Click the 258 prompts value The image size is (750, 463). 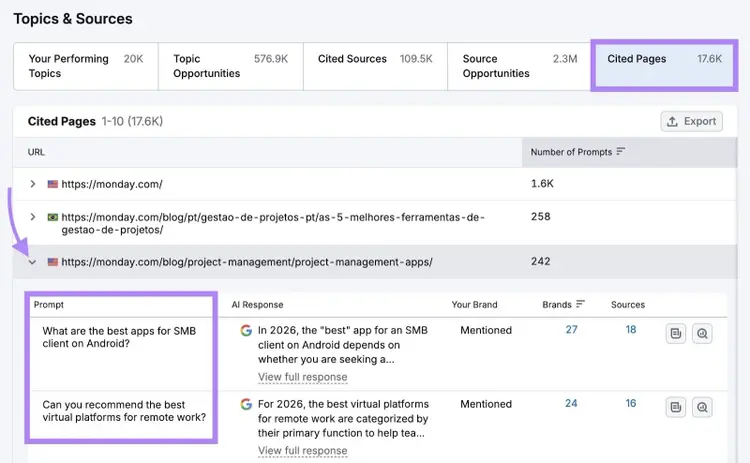coord(540,217)
